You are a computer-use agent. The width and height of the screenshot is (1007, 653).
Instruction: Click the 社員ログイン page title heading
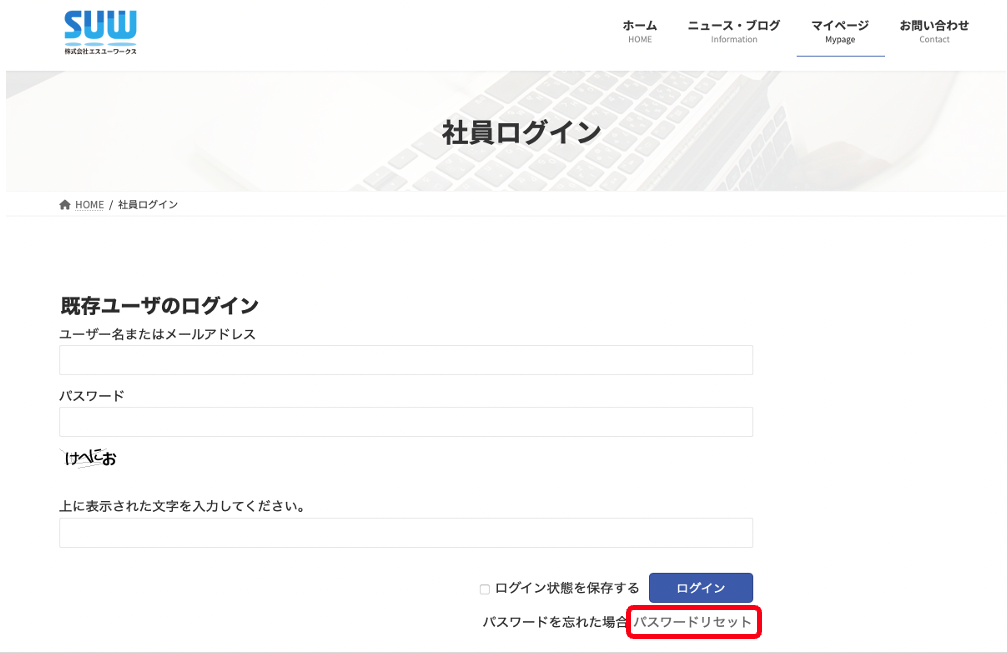[521, 132]
